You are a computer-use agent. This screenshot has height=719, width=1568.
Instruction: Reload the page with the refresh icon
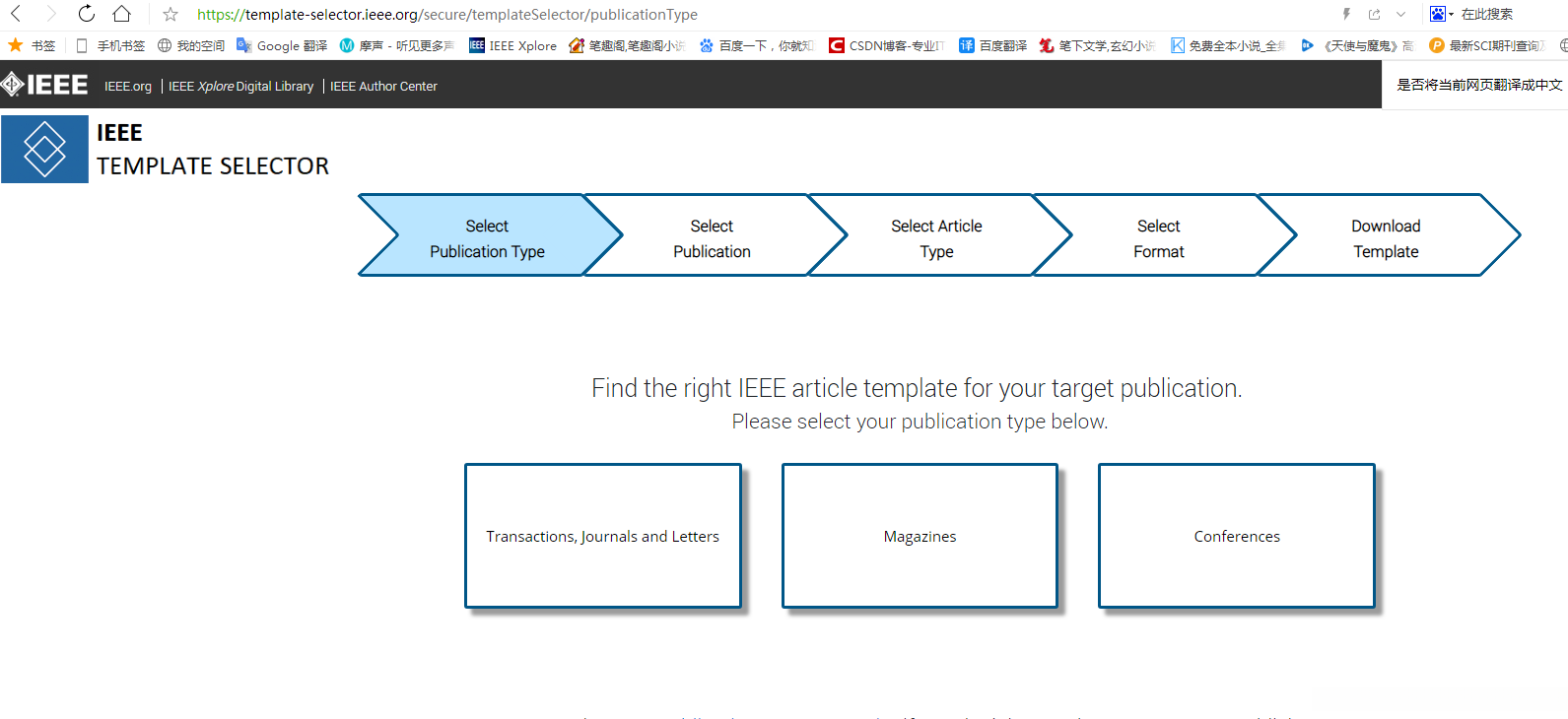[x=87, y=14]
